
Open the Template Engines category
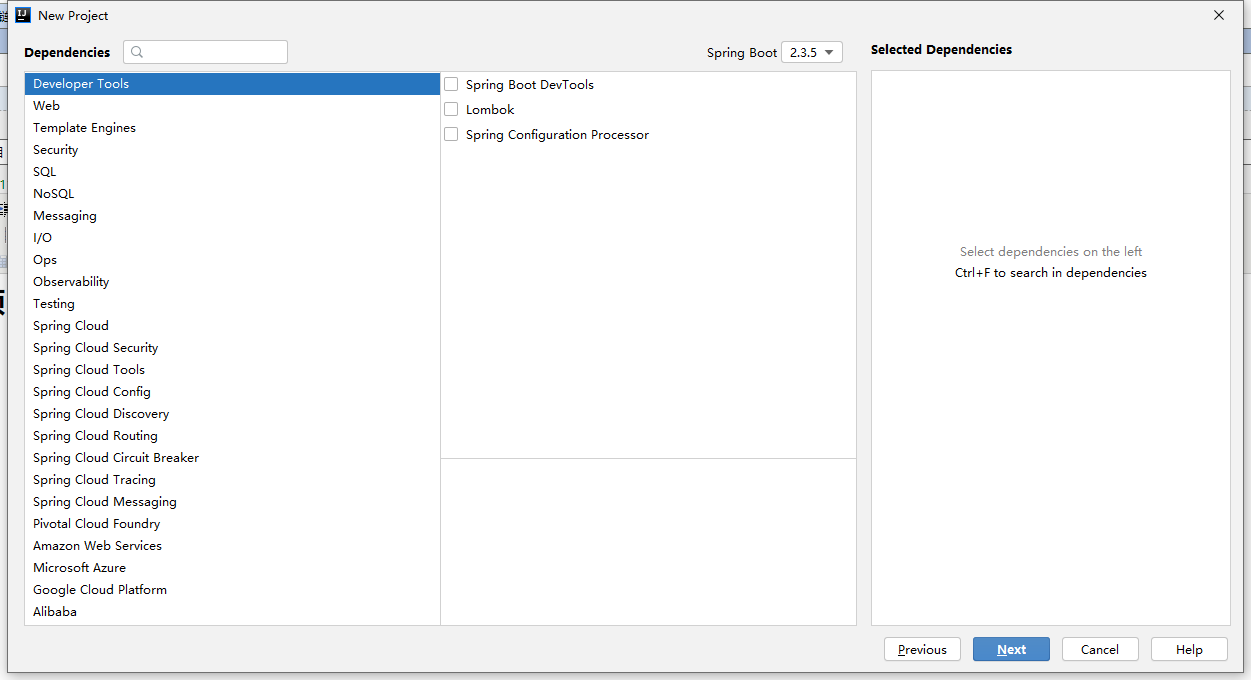coord(232,128)
